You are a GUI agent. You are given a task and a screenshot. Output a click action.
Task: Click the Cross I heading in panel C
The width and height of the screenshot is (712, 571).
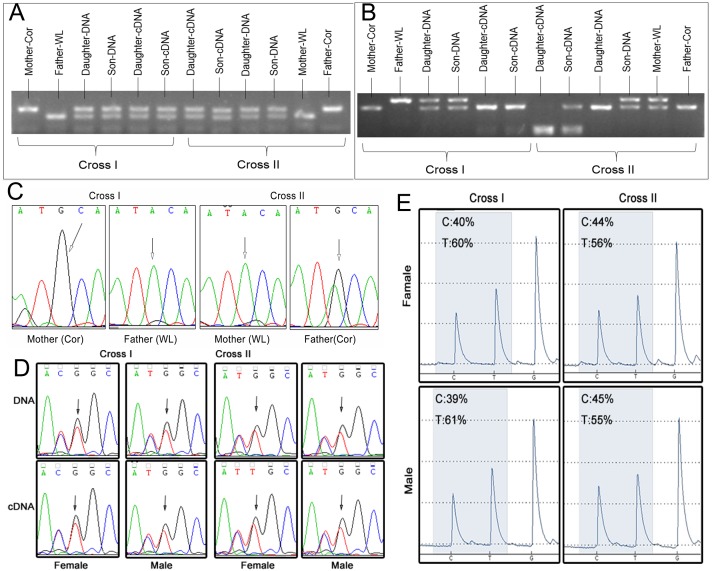(x=104, y=196)
